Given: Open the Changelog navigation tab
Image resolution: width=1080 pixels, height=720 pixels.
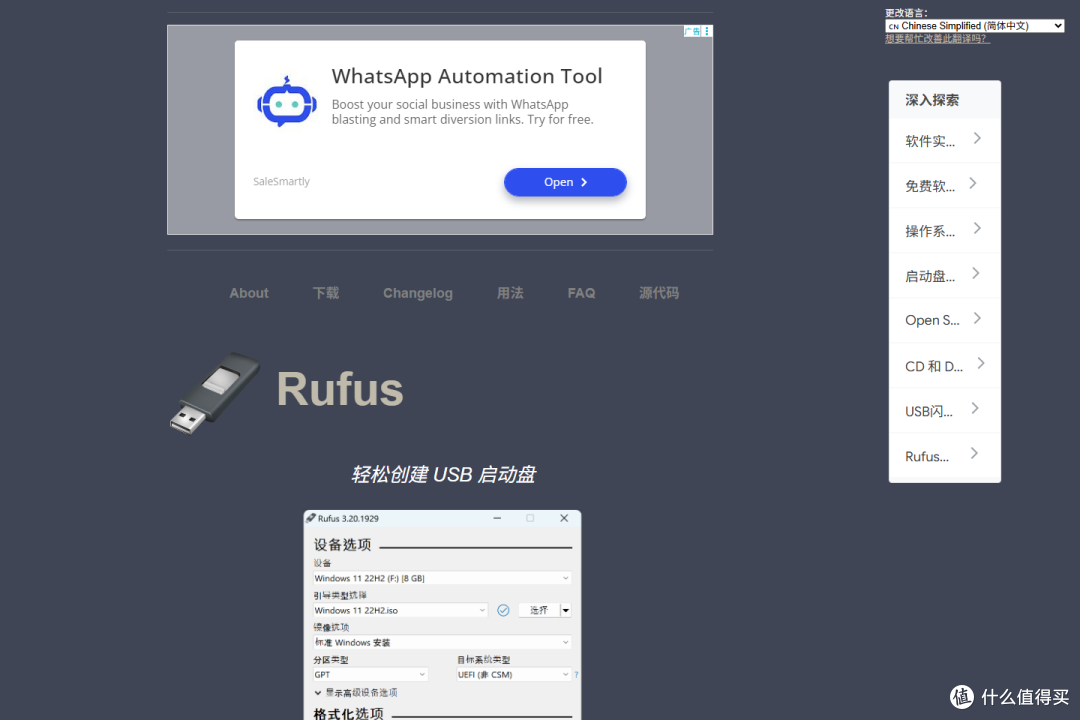Looking at the screenshot, I should pos(417,293).
